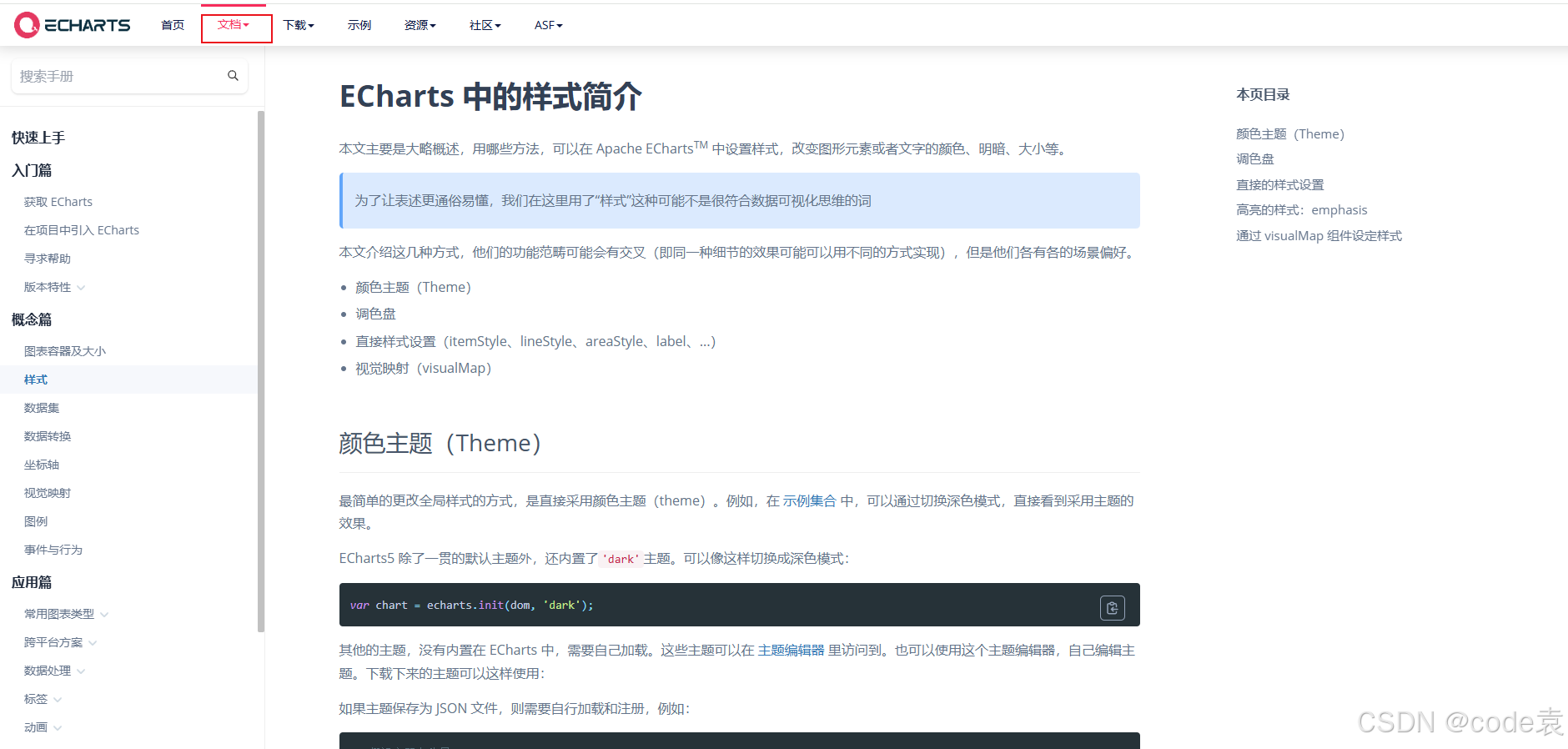Copy the code snippet with copy icon

[x=1112, y=608]
